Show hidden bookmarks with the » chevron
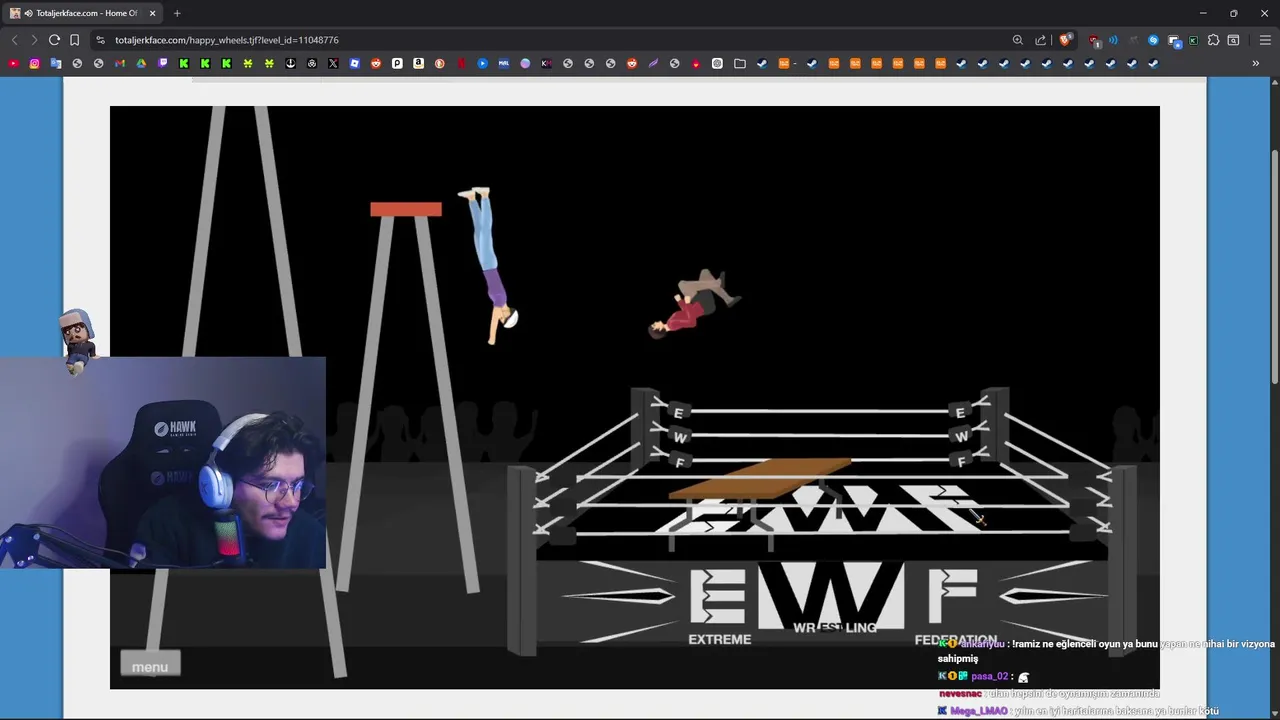1280x720 pixels. coord(1255,63)
